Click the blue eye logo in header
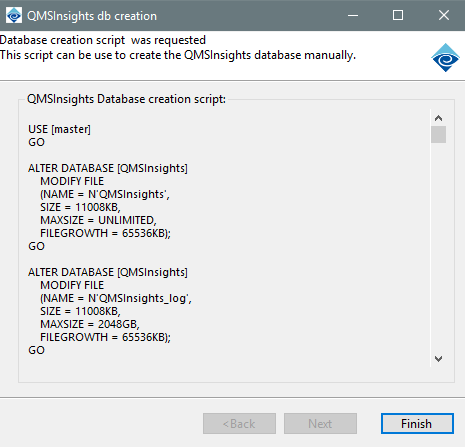 click(x=445, y=58)
